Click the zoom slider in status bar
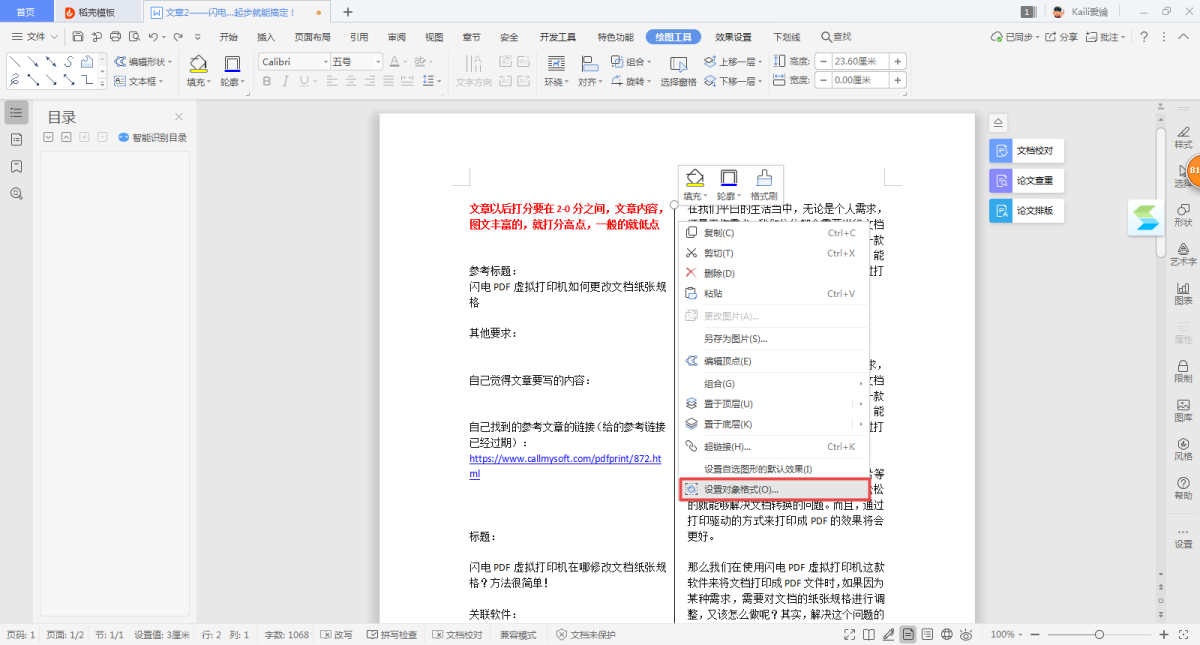 tap(1099, 635)
